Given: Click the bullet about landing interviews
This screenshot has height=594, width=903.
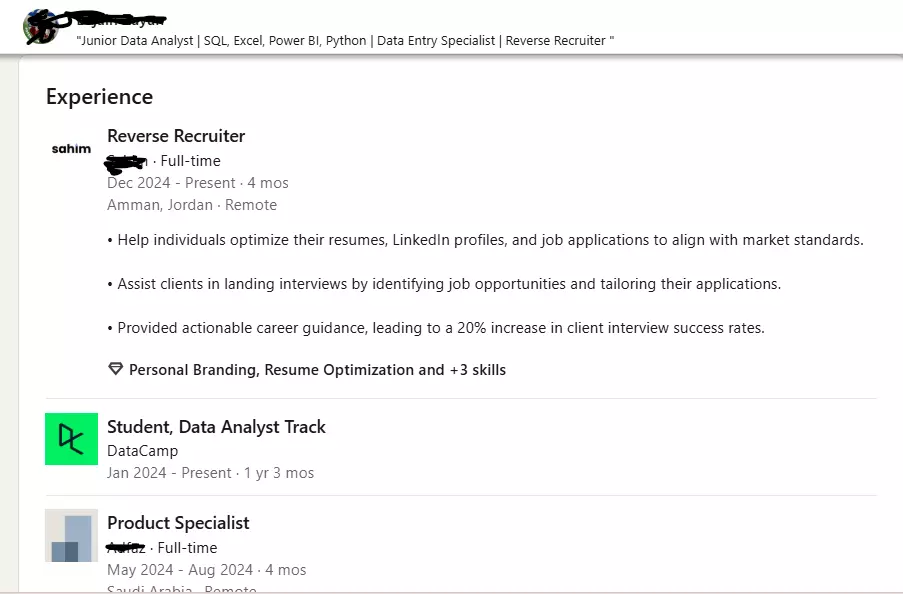Looking at the screenshot, I should (x=443, y=284).
